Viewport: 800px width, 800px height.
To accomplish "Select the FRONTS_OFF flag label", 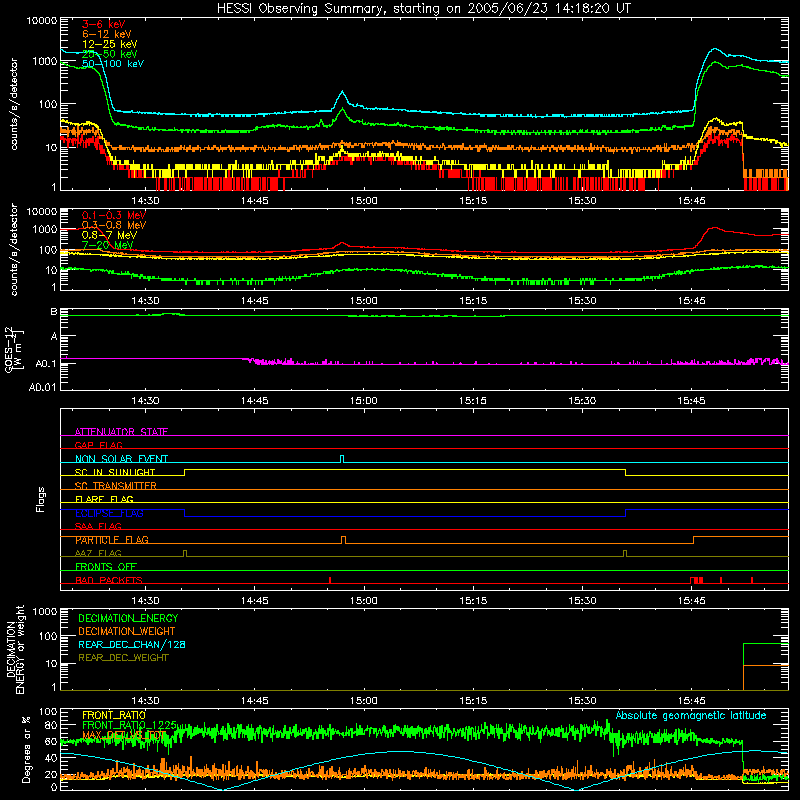I will (106, 567).
